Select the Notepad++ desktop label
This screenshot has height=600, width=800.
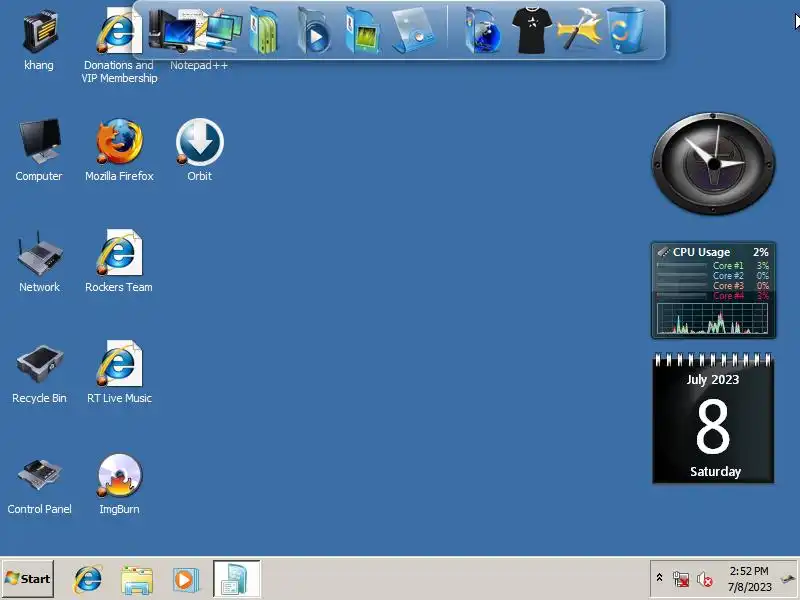199,65
